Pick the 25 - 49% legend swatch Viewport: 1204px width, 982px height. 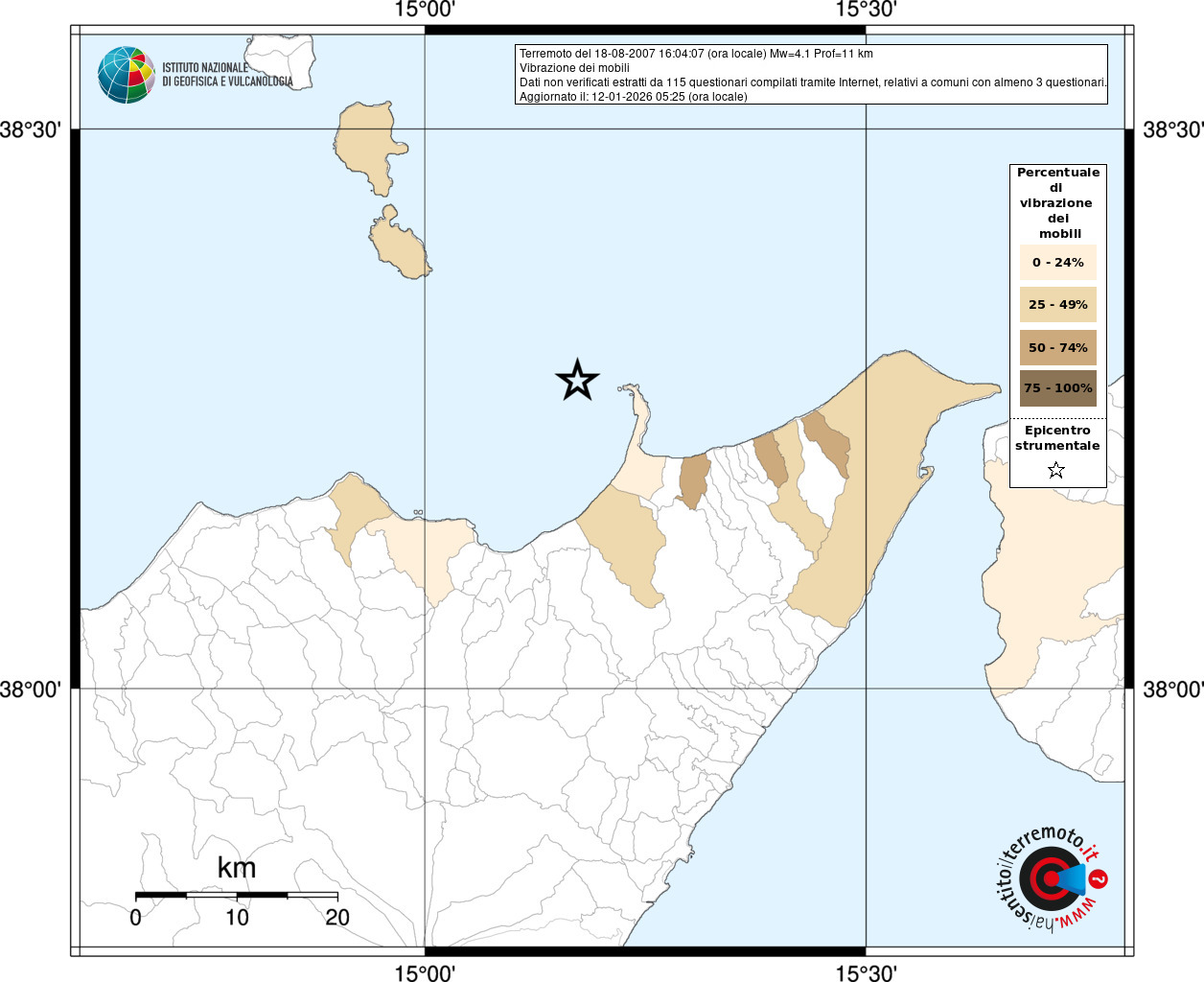point(1057,305)
